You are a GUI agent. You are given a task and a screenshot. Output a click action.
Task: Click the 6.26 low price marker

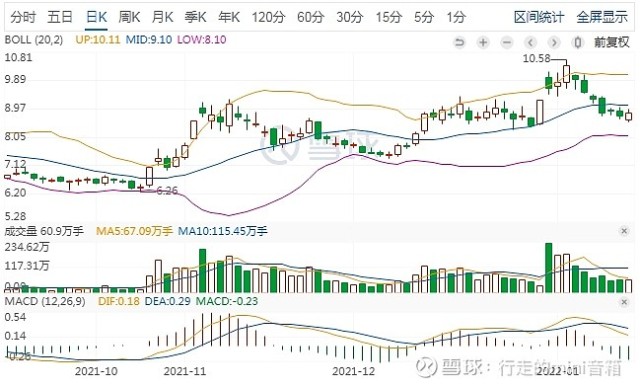pos(167,191)
